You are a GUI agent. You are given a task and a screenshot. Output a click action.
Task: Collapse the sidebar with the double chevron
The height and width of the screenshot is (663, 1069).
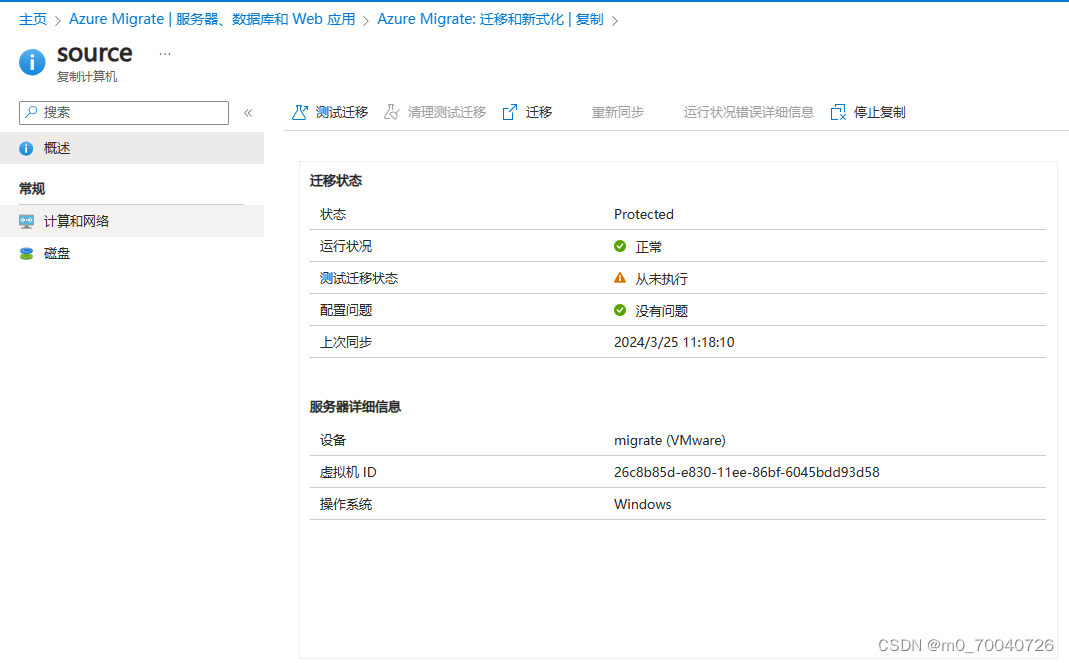pyautogui.click(x=248, y=113)
